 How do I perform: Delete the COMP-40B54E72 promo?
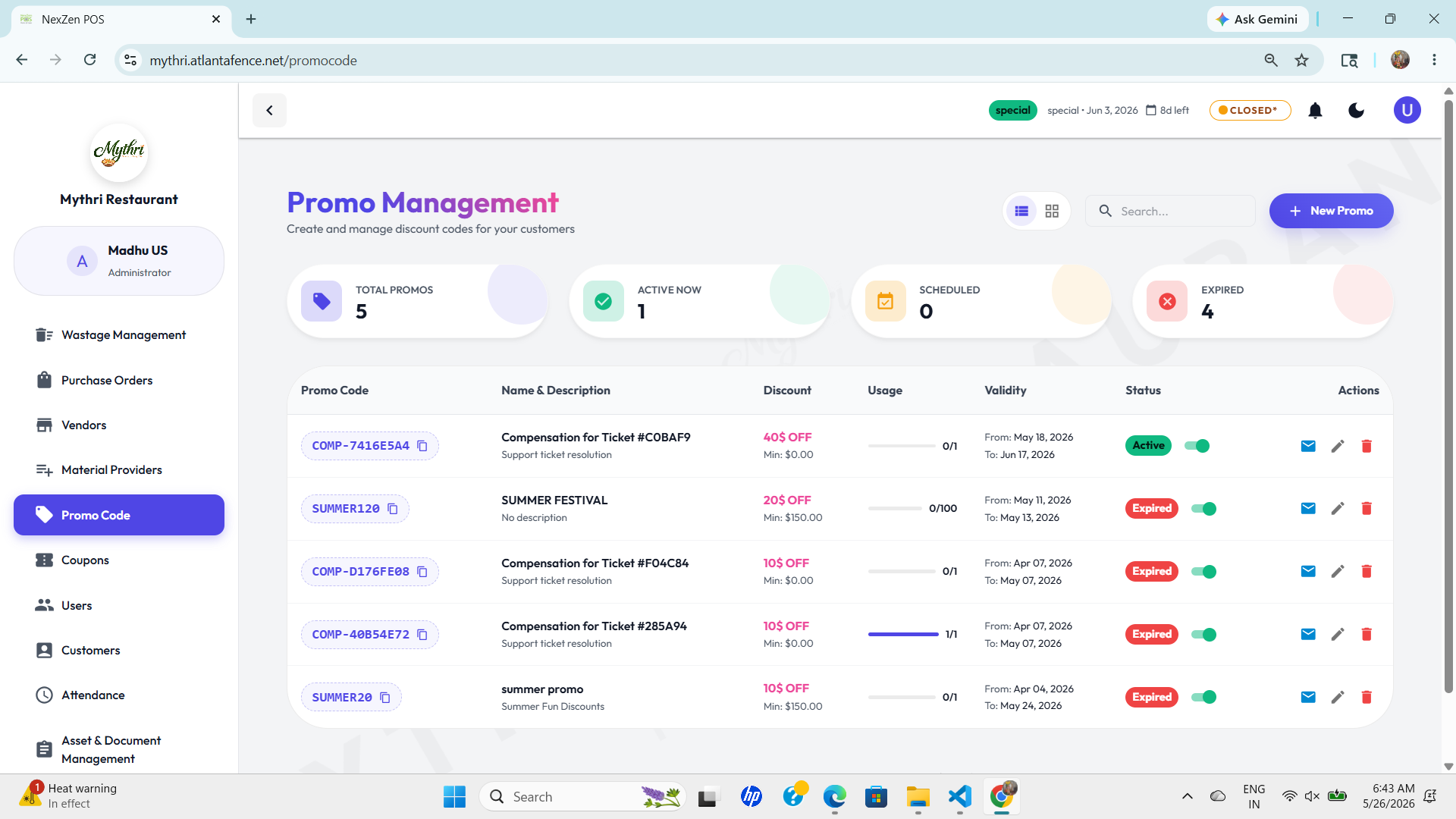pyautogui.click(x=1367, y=634)
